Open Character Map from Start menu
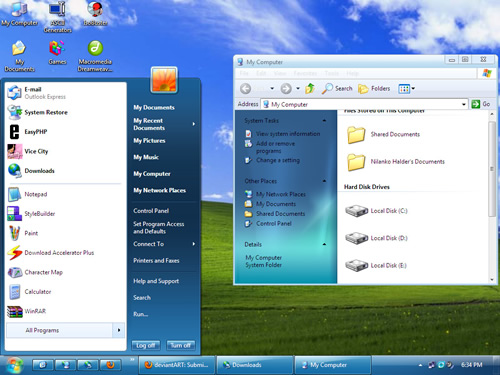 coord(66,272)
